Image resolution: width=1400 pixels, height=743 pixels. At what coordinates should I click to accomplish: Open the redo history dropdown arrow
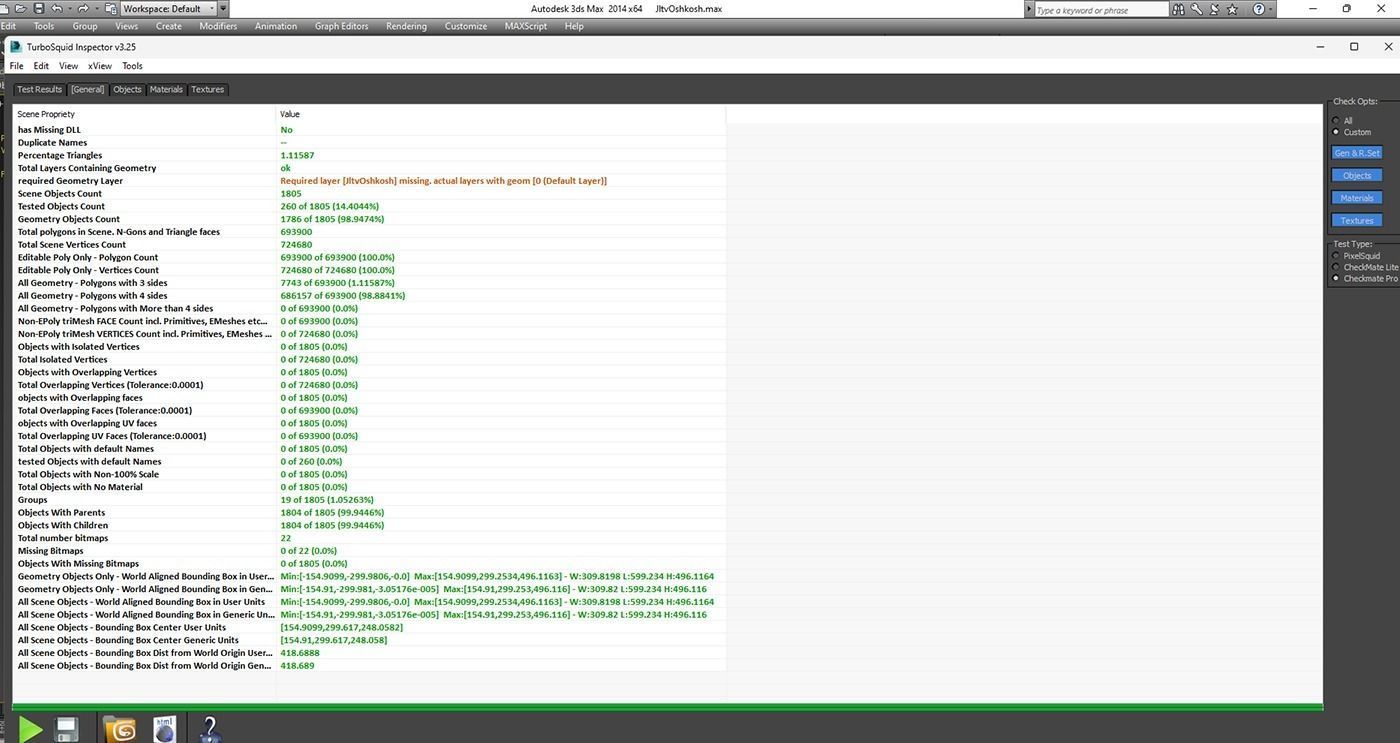pos(95,8)
